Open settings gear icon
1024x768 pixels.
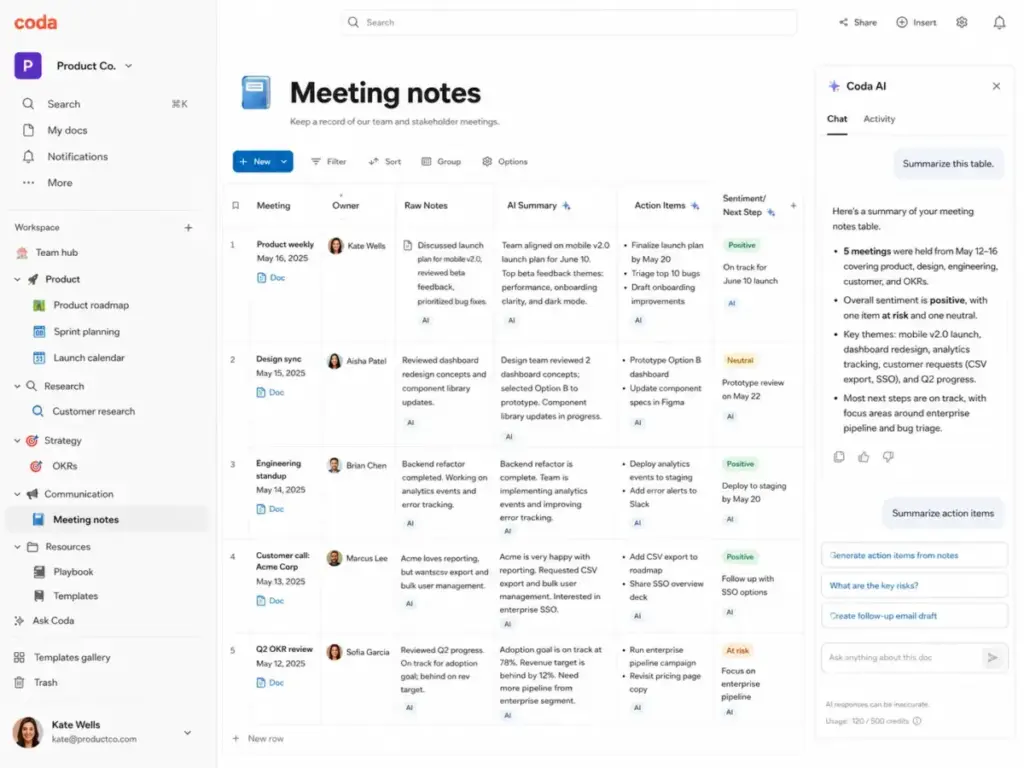961,22
